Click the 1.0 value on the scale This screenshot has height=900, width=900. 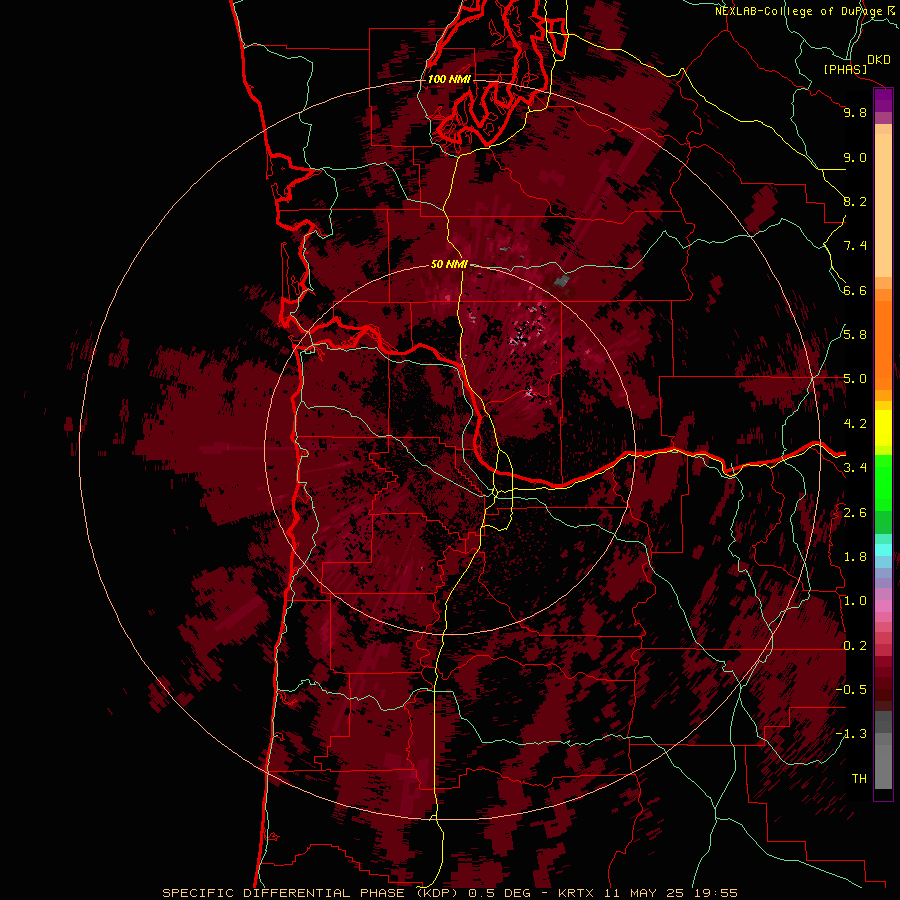tap(855, 601)
